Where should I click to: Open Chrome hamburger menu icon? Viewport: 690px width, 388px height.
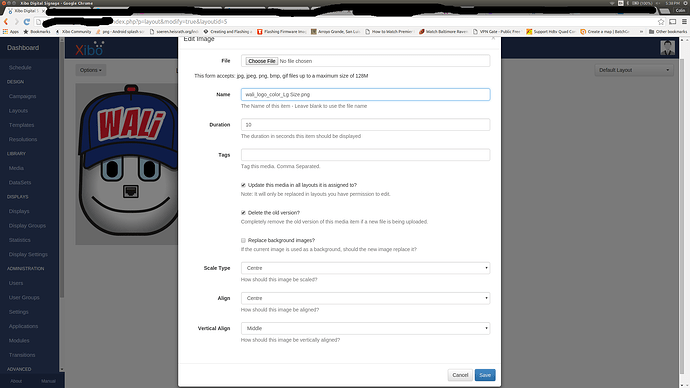pos(684,22)
